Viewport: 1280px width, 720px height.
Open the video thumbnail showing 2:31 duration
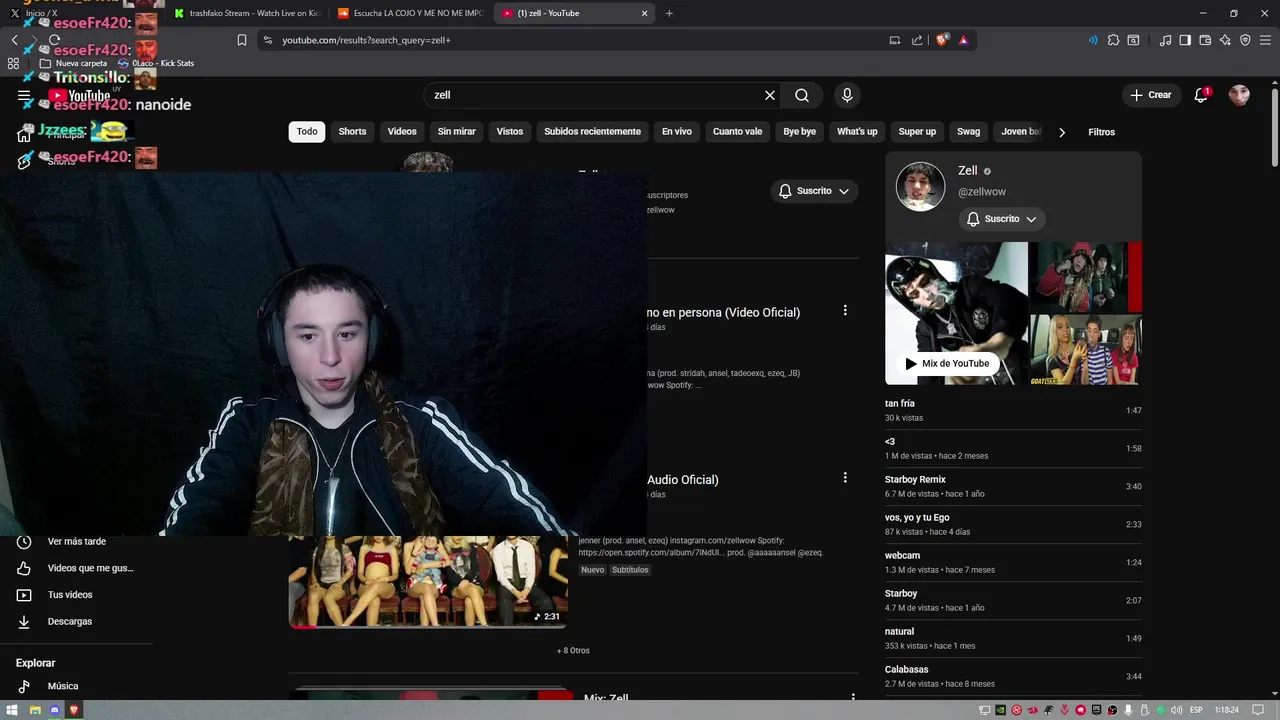(428, 581)
